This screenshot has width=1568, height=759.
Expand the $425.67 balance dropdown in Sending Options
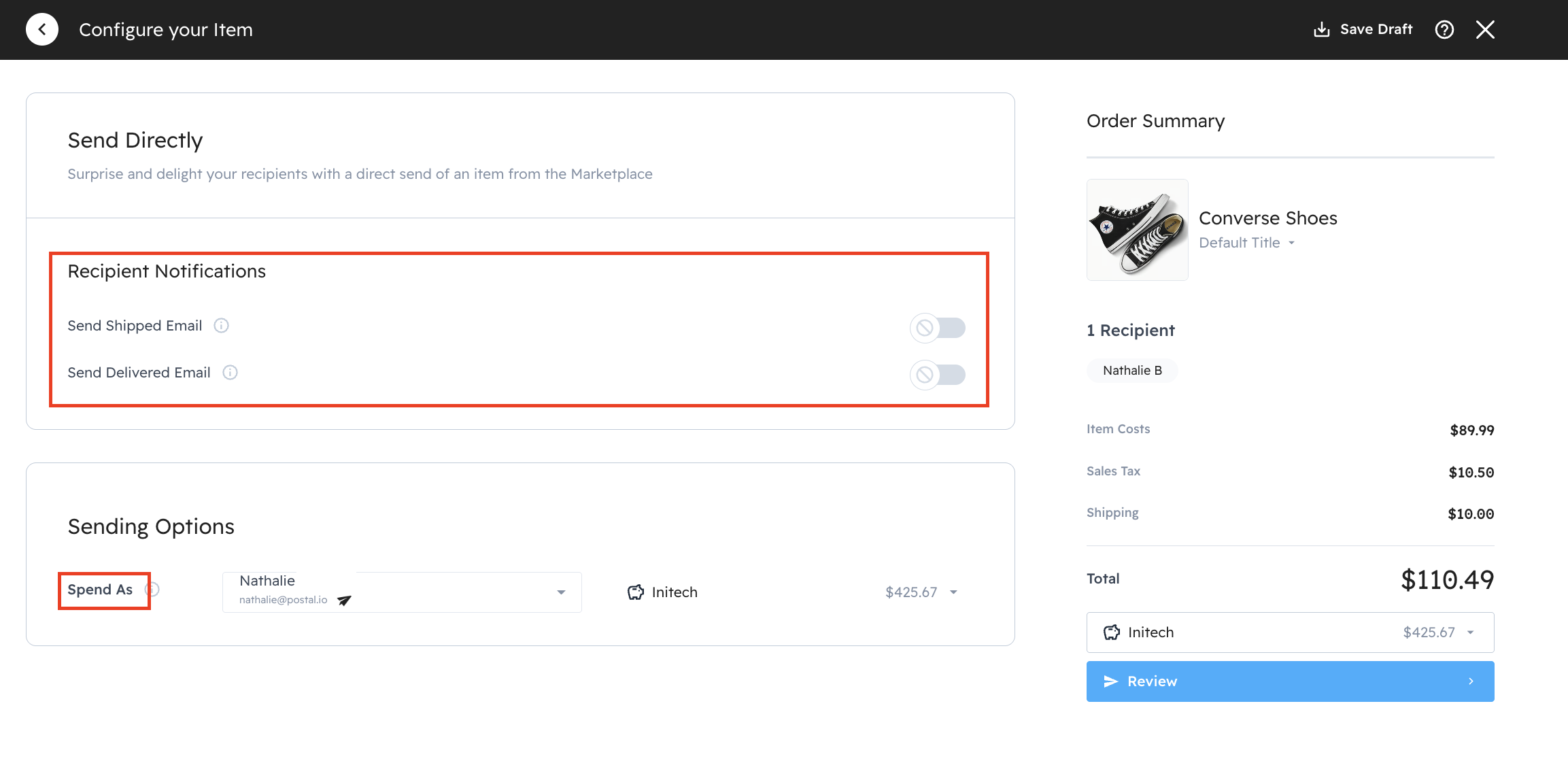pos(953,592)
